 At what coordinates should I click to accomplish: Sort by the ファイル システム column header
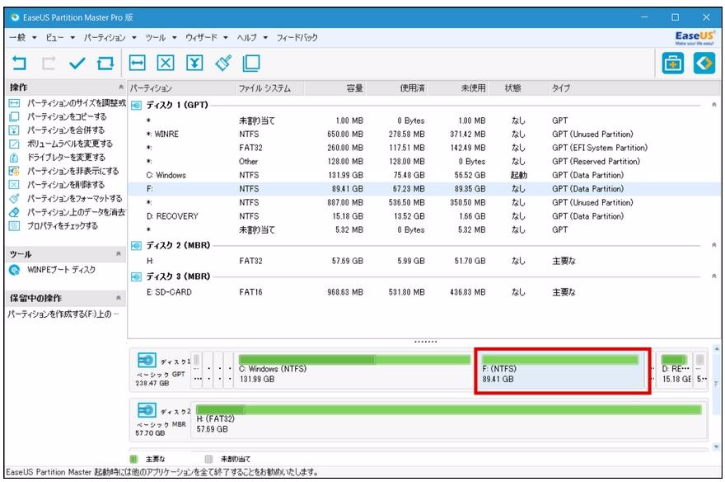270,88
